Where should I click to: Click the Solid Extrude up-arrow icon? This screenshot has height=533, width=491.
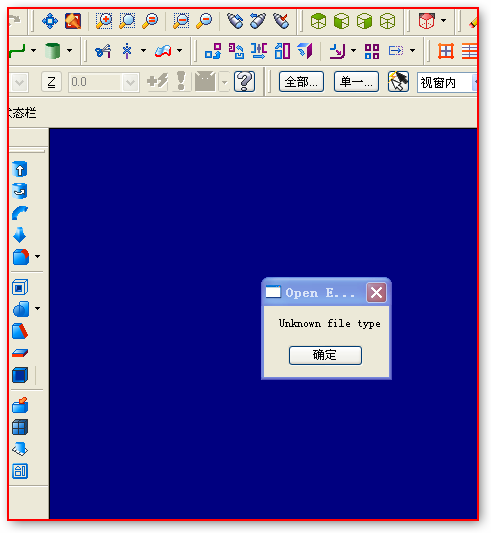point(20,169)
